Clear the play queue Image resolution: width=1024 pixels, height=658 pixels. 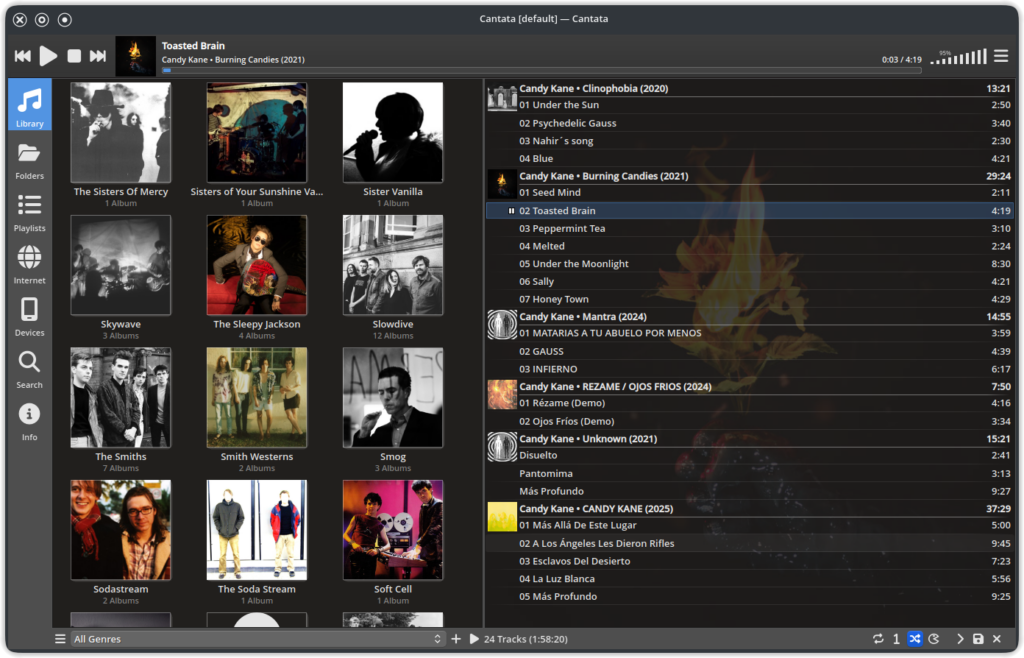[997, 639]
